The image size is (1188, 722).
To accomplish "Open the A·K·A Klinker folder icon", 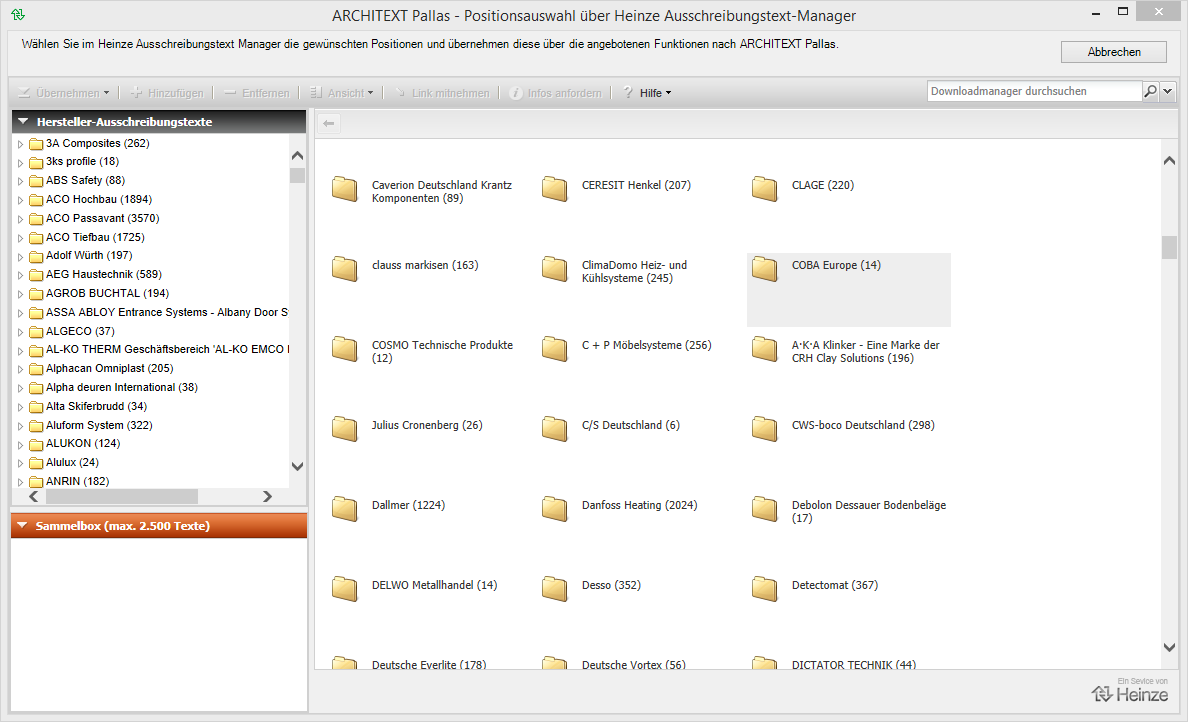I will (x=764, y=348).
